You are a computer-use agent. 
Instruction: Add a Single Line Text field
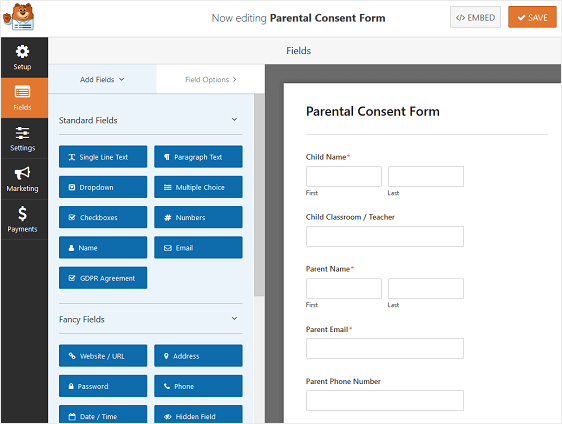(103, 157)
